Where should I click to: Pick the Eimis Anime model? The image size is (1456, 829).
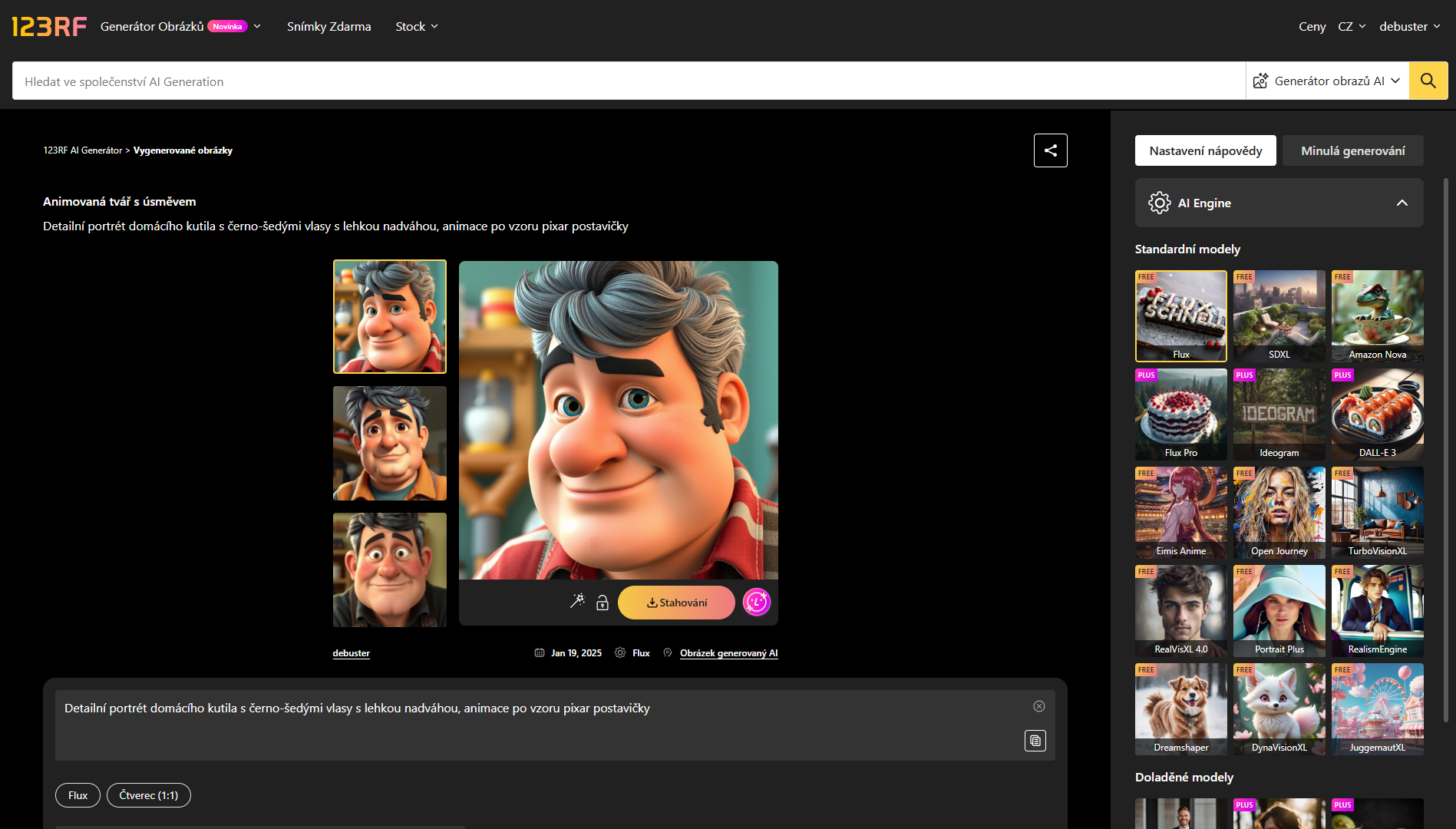pyautogui.click(x=1181, y=513)
